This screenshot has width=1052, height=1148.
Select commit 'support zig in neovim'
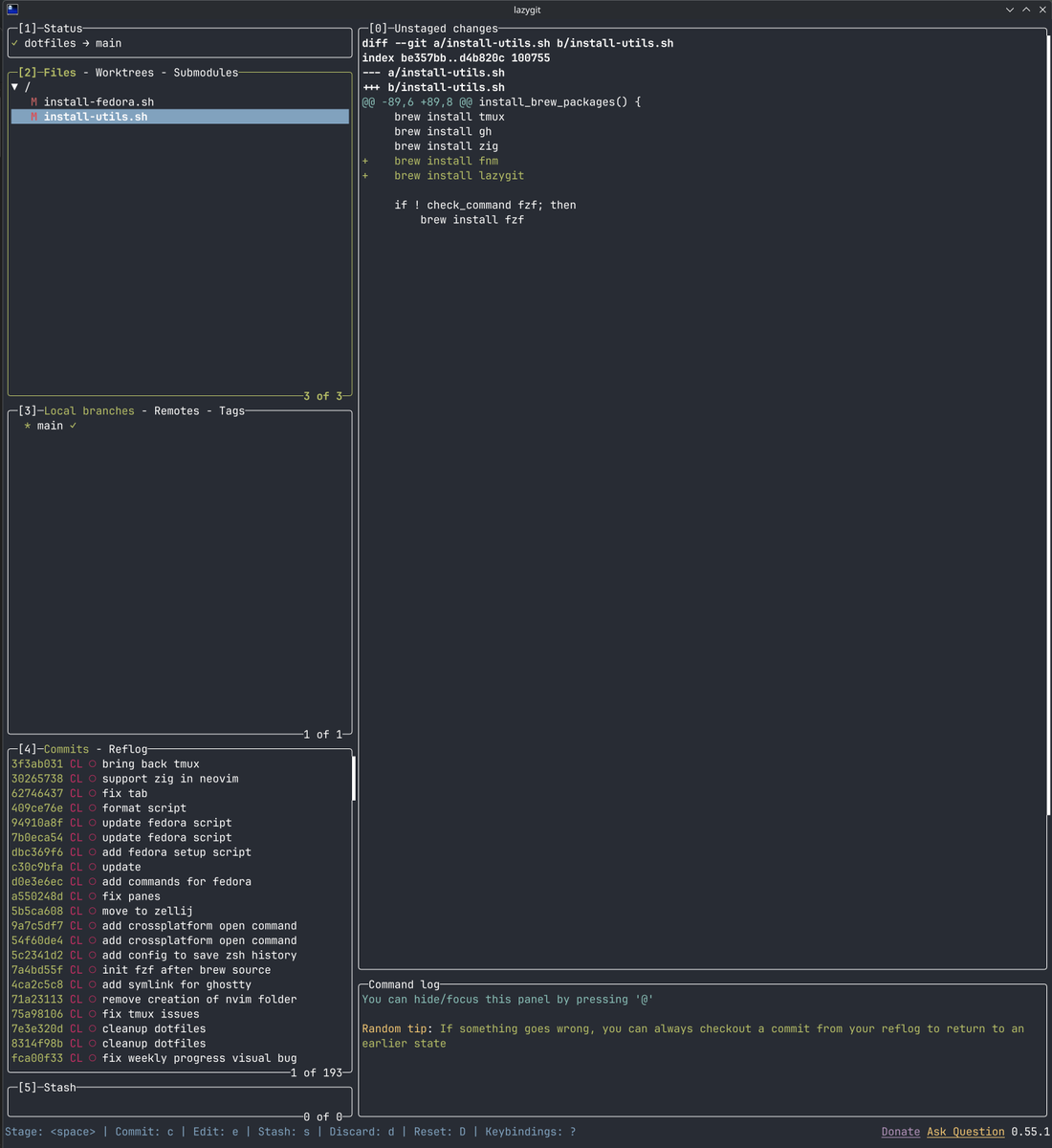coord(180,779)
